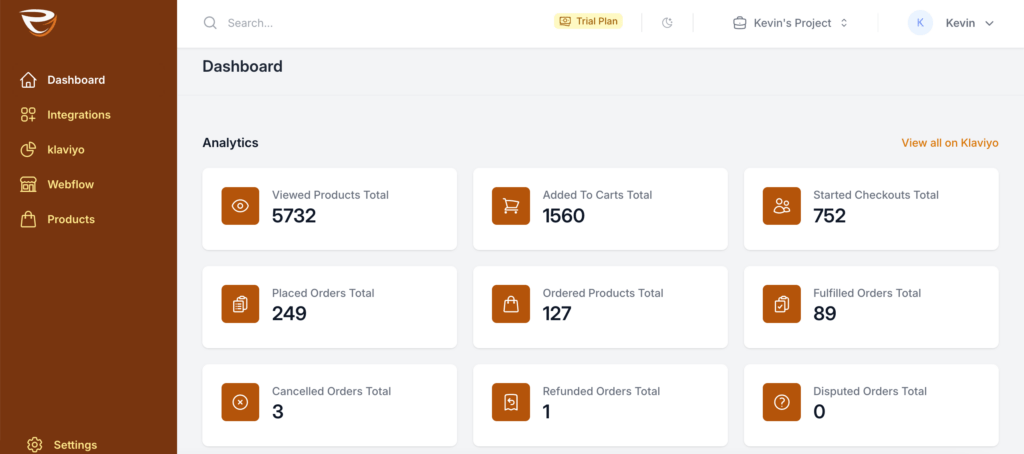Click the Trial Plan badge icon
Screen dimensions: 1024x454
(564, 22)
